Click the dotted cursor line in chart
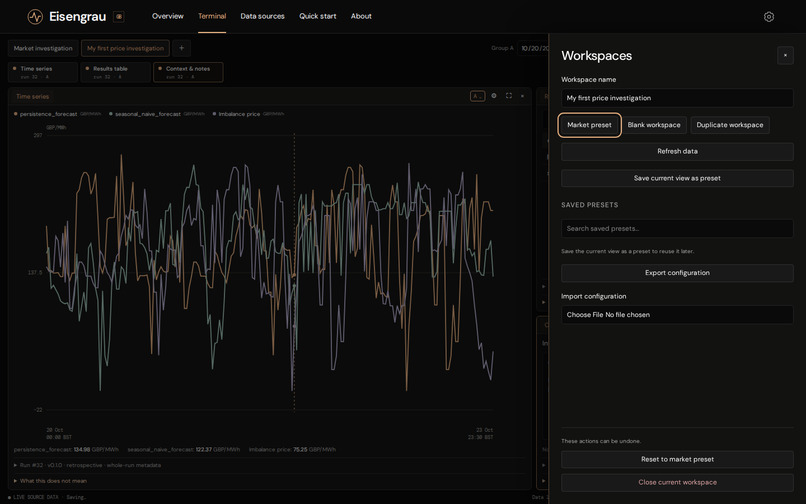 point(294,273)
